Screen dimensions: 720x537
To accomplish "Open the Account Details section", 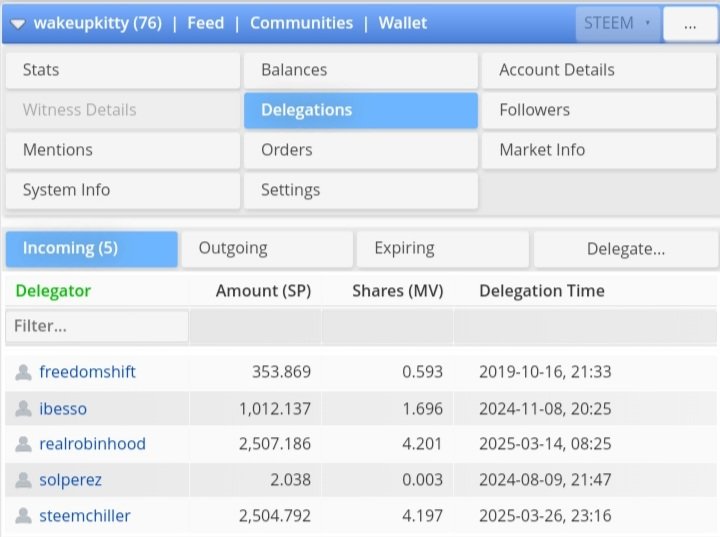I will coord(599,70).
